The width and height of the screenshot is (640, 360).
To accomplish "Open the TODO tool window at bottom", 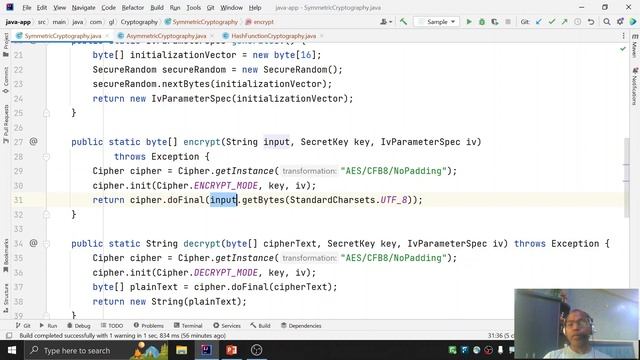I will [112, 326].
